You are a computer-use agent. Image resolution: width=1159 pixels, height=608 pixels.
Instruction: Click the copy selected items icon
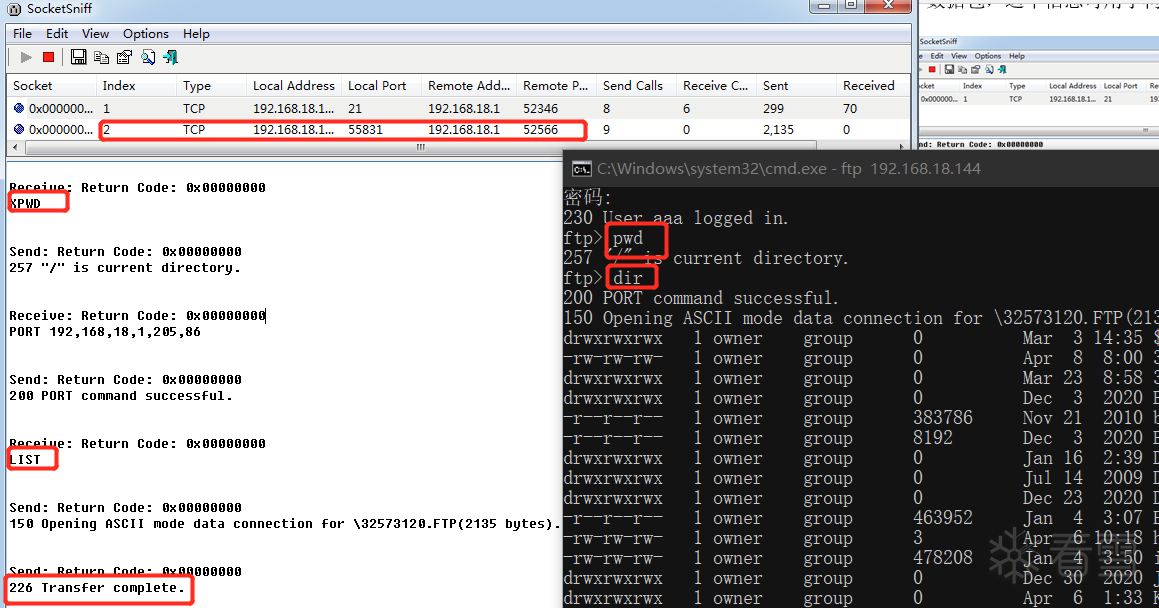coord(101,57)
